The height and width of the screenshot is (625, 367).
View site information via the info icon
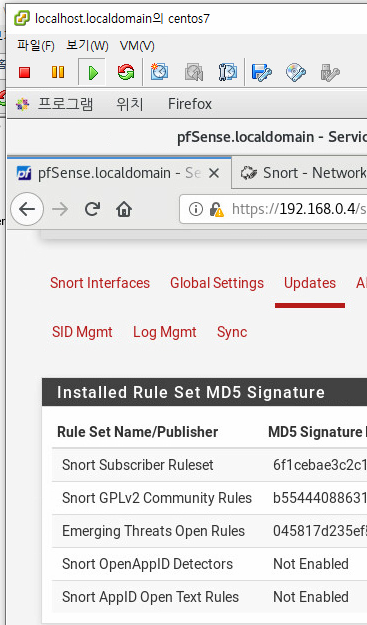196,209
